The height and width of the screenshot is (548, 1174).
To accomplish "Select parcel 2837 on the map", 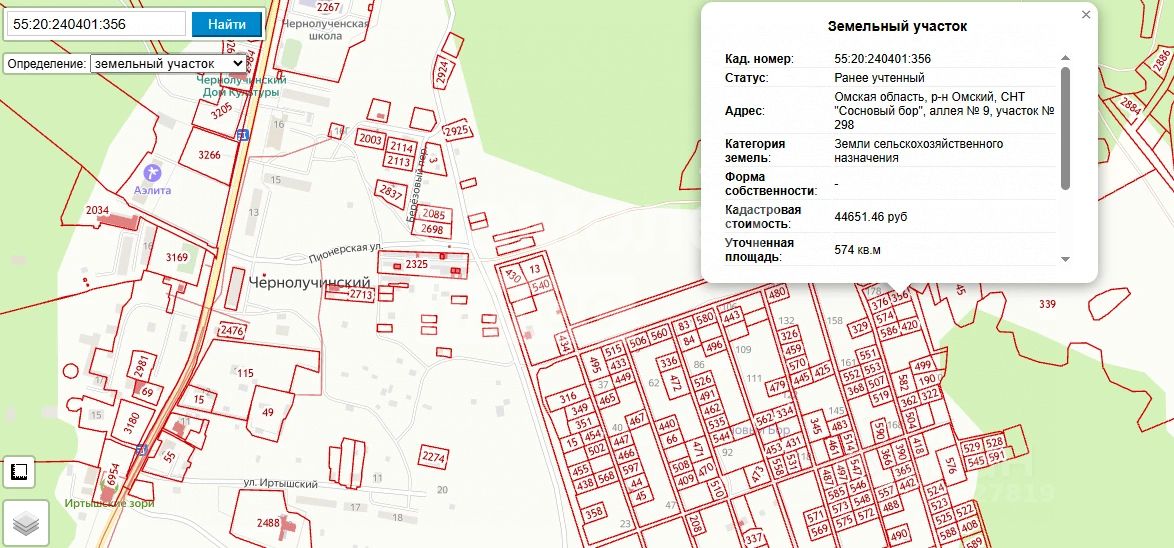I will 391,192.
